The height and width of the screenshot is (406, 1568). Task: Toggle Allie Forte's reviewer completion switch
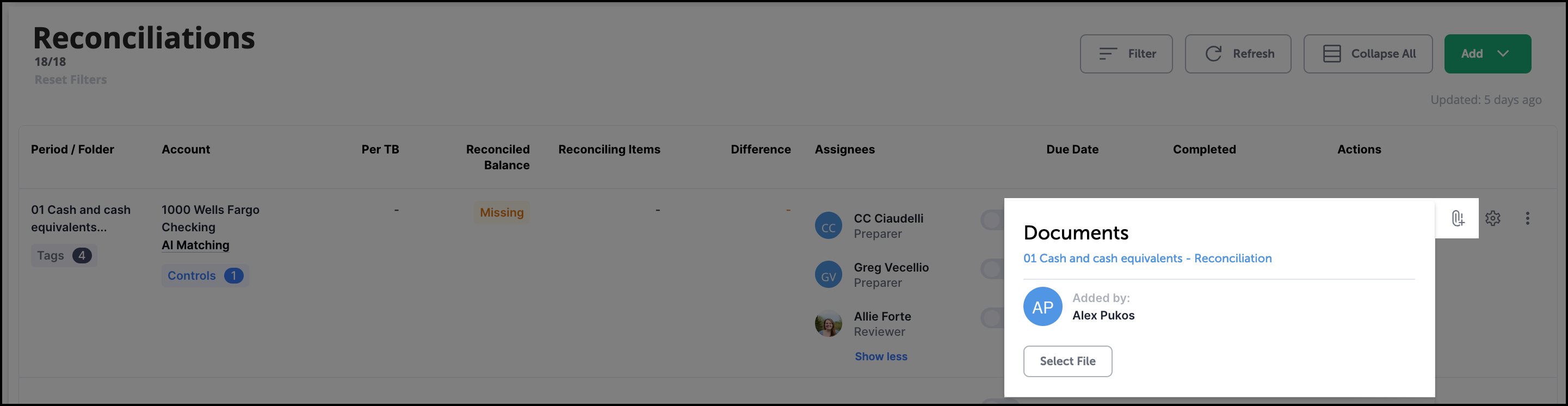[992, 317]
